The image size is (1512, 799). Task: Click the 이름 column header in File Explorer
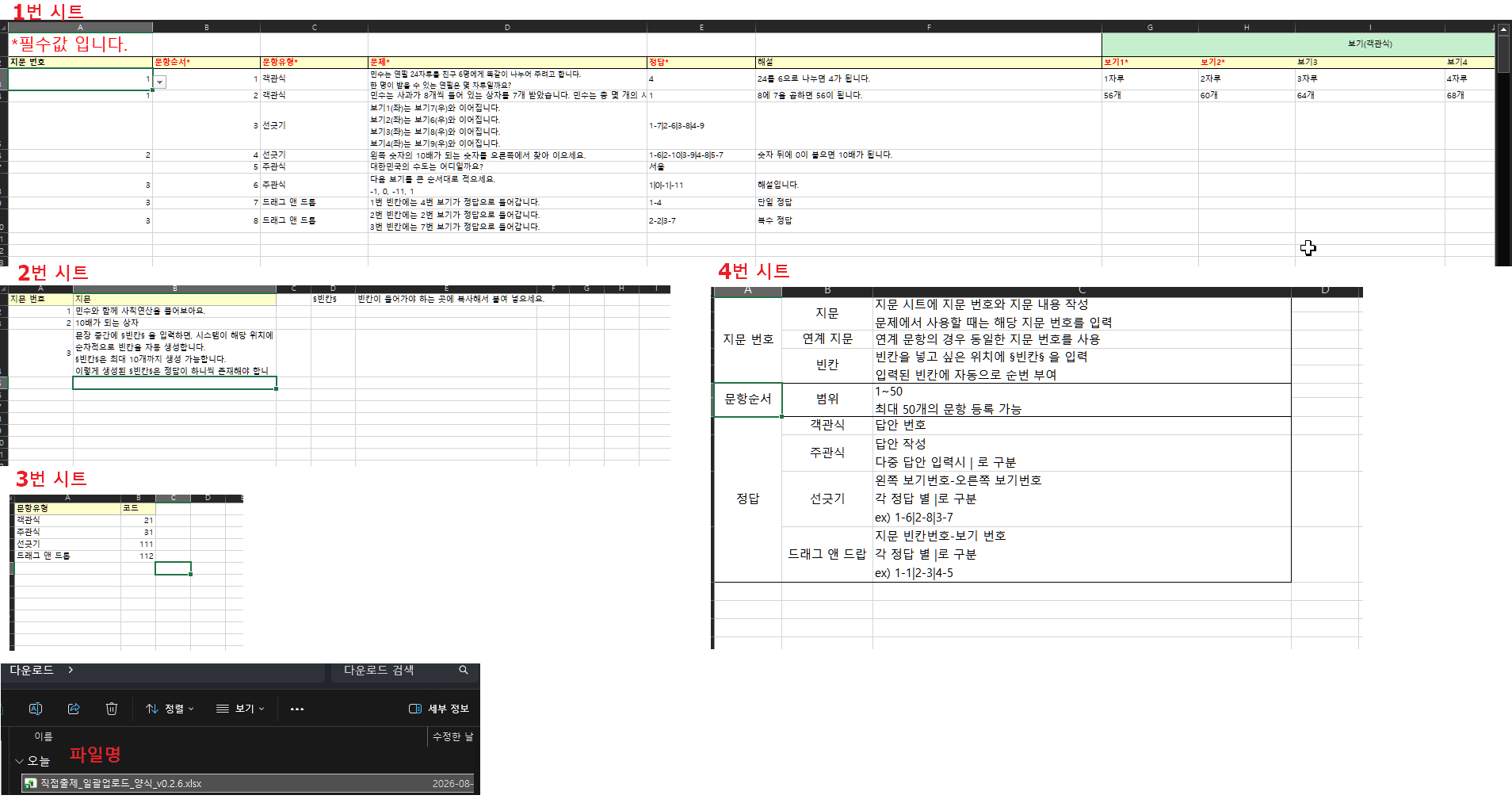point(44,736)
